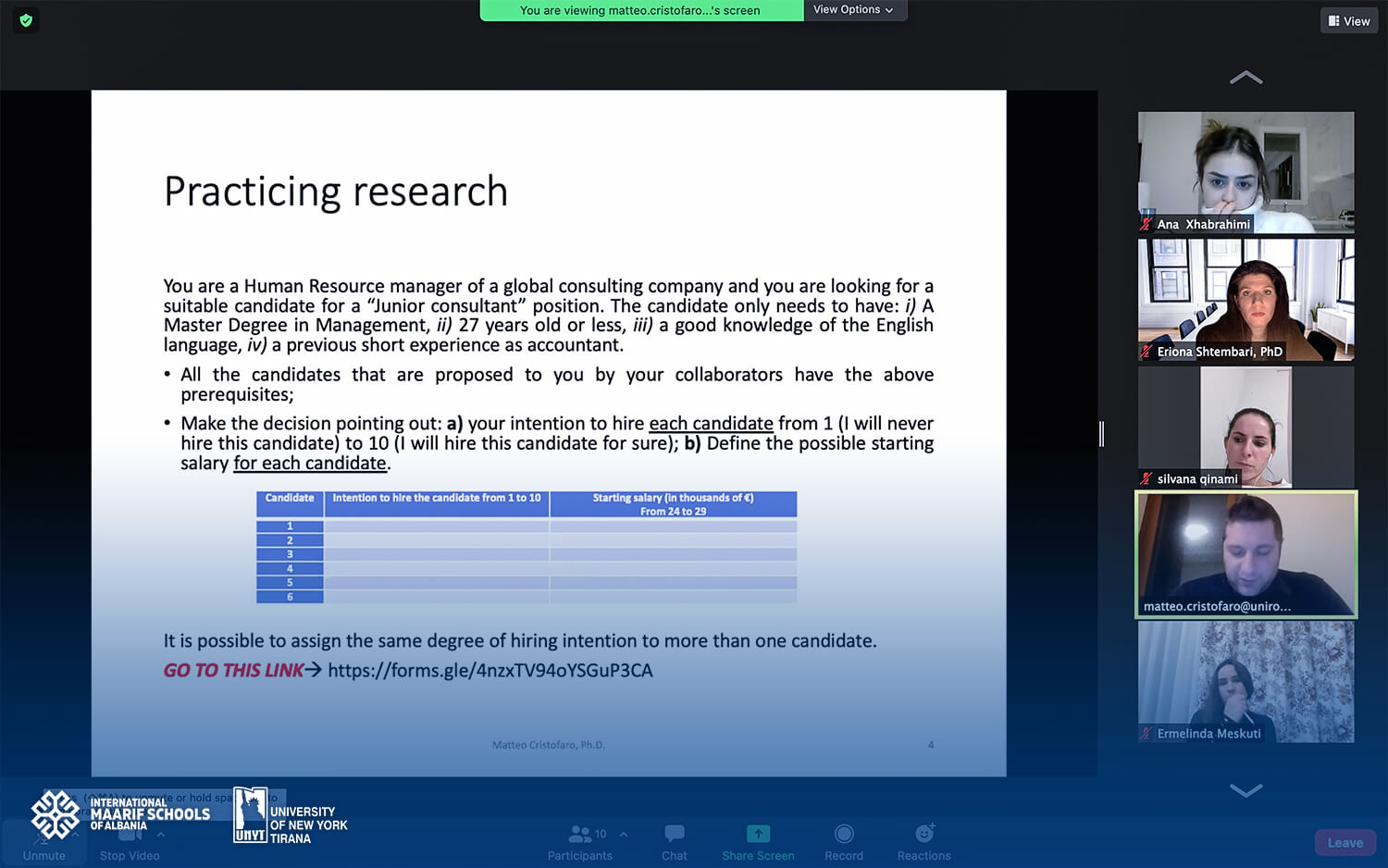
Task: Click the muted mic icon on silvana qinami
Action: [x=1146, y=478]
